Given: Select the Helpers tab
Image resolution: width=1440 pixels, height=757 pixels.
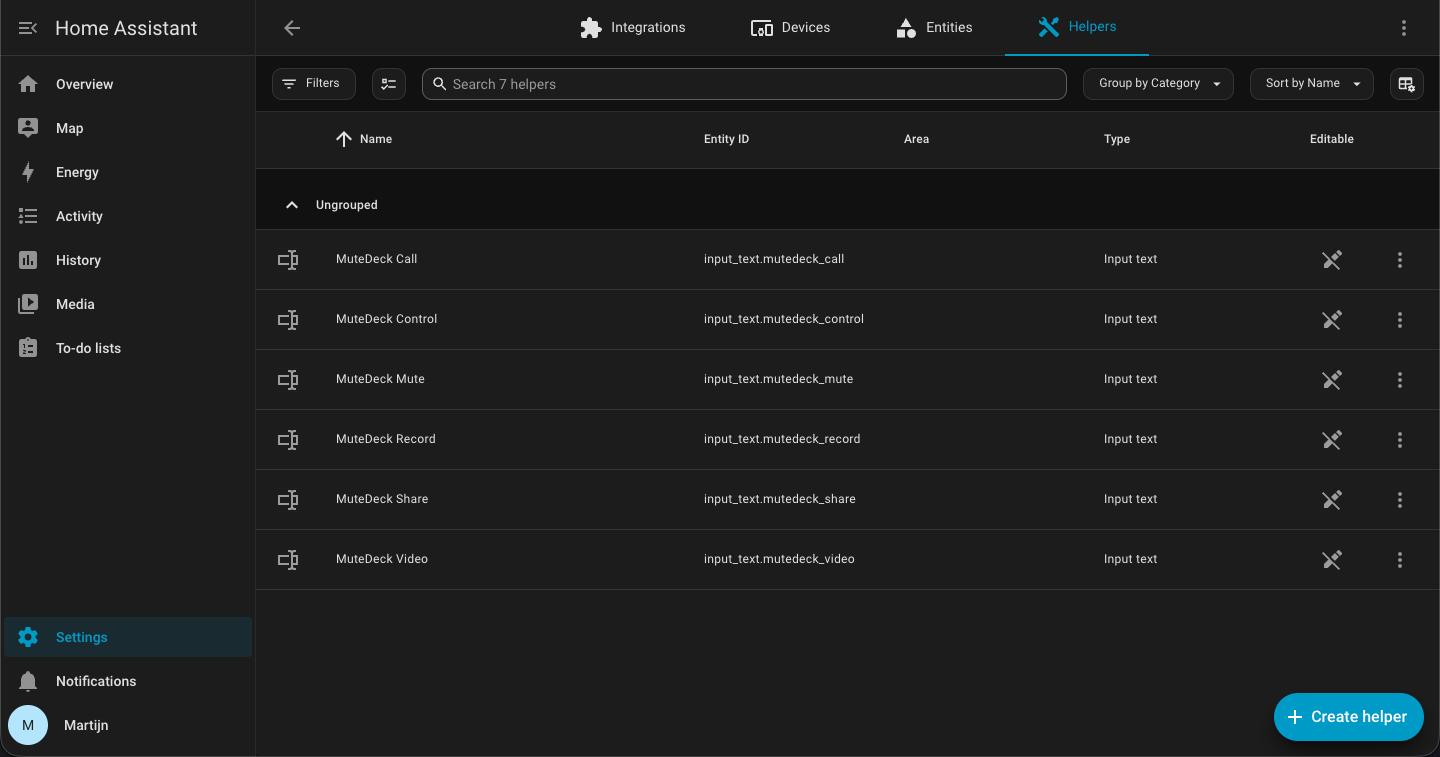Looking at the screenshot, I should (1077, 28).
